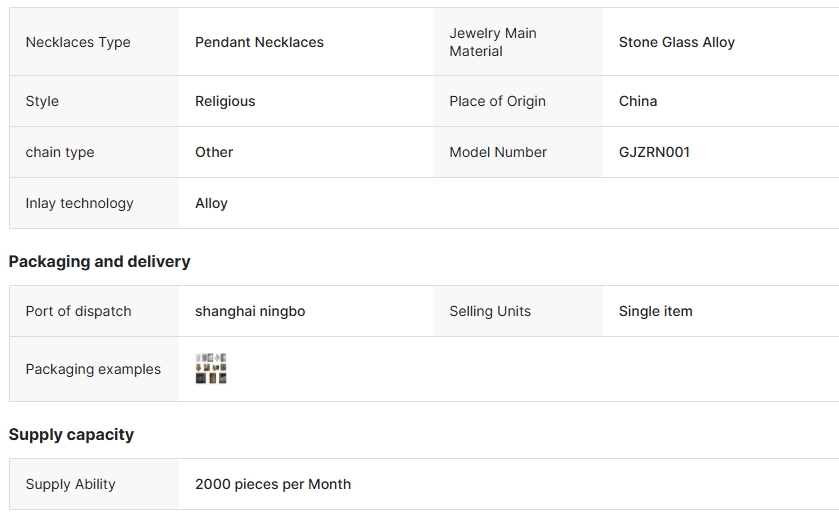This screenshot has height=518, width=839.
Task: Click model number GJZRN001
Action: [x=654, y=152]
